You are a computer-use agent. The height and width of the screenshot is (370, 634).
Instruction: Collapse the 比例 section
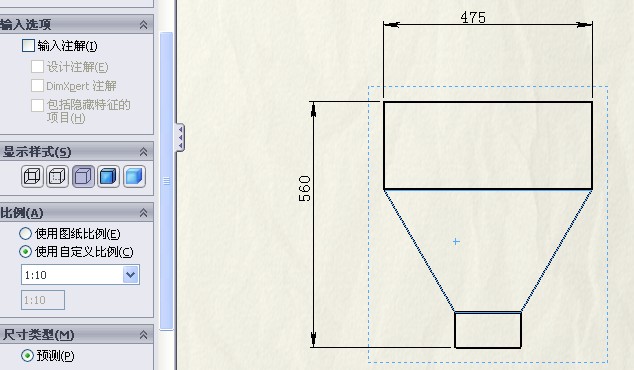click(143, 213)
